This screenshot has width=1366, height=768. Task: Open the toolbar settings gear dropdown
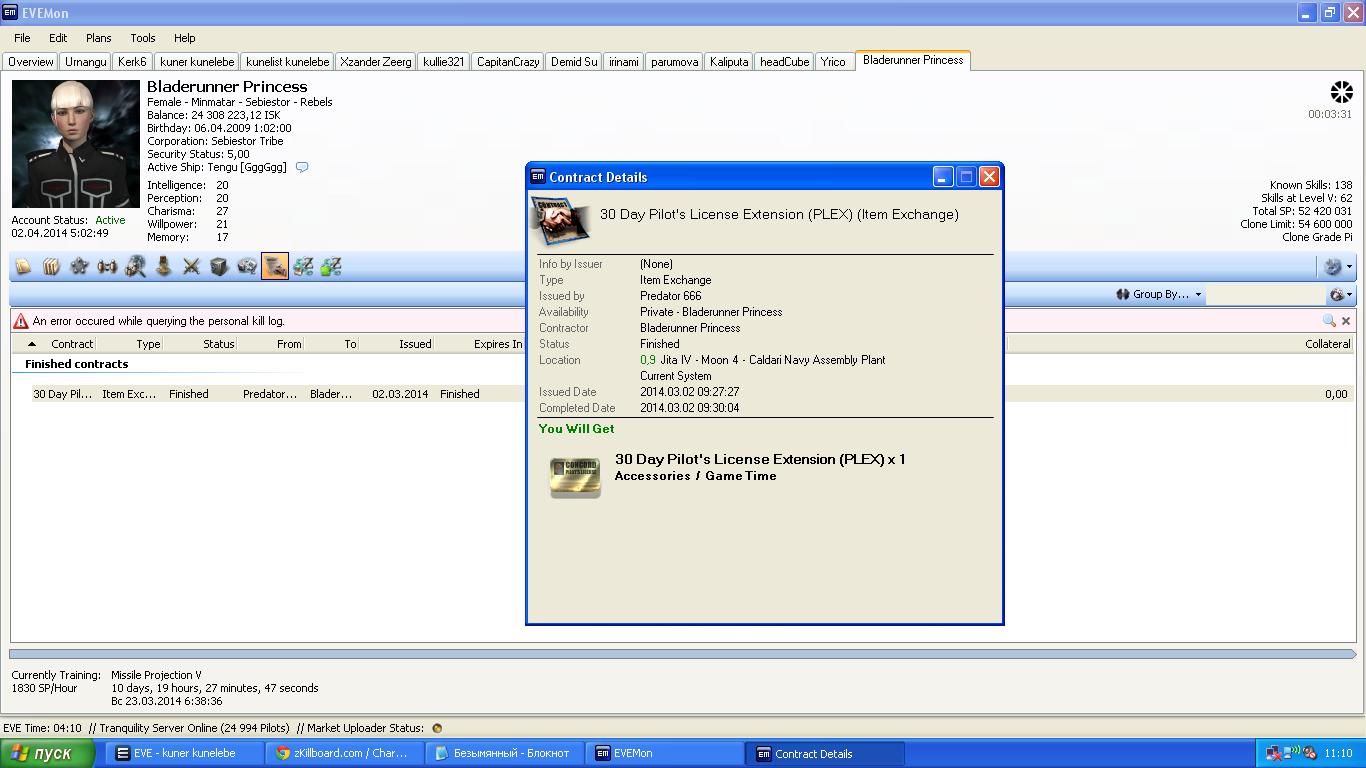click(1337, 267)
